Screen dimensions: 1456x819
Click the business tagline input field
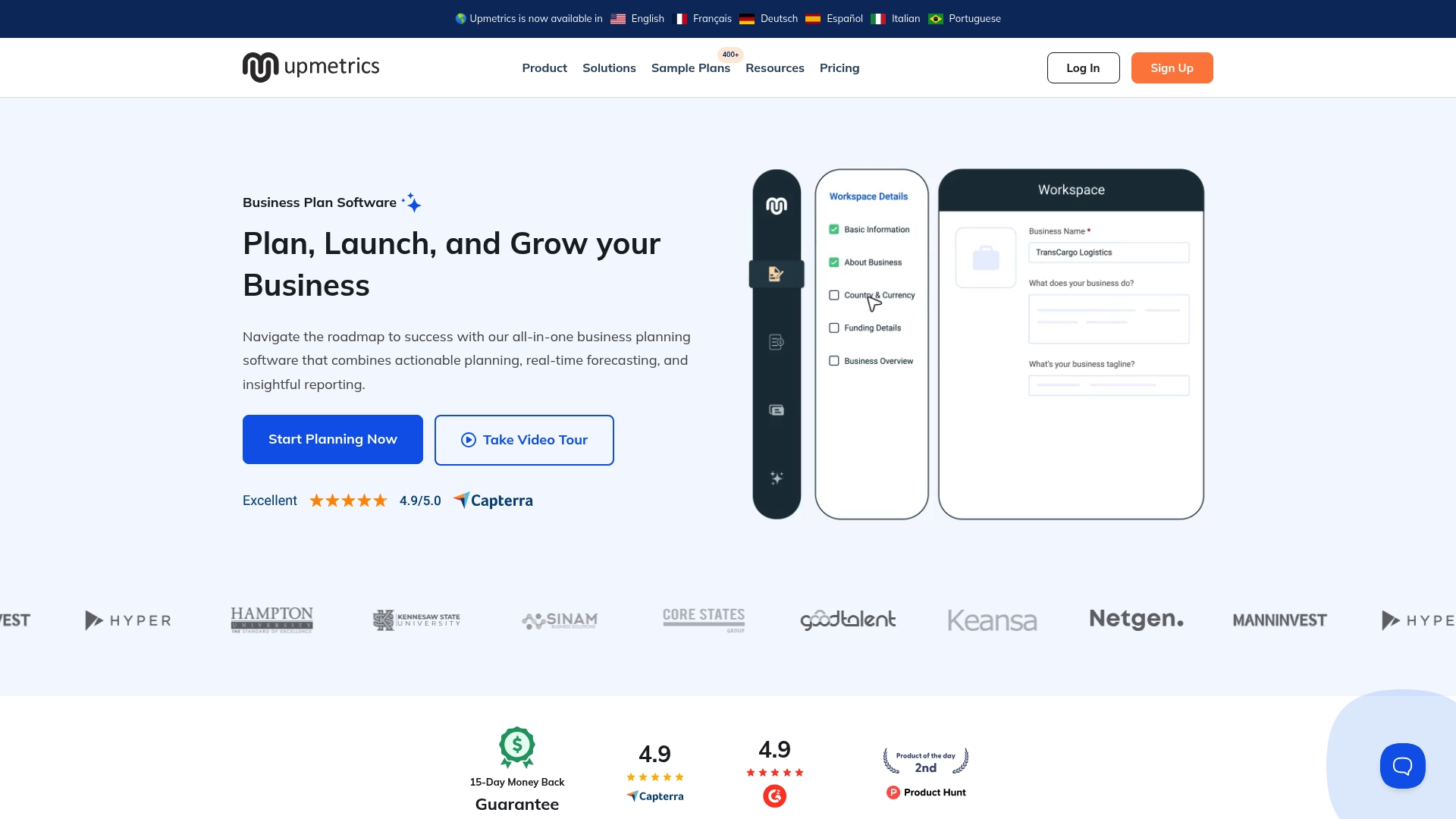[1109, 385]
